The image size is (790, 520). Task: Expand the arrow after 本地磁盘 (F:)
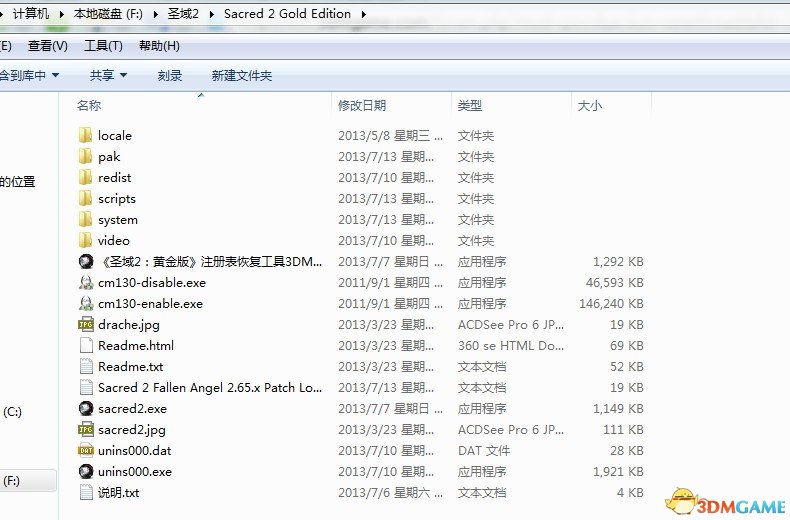click(156, 14)
